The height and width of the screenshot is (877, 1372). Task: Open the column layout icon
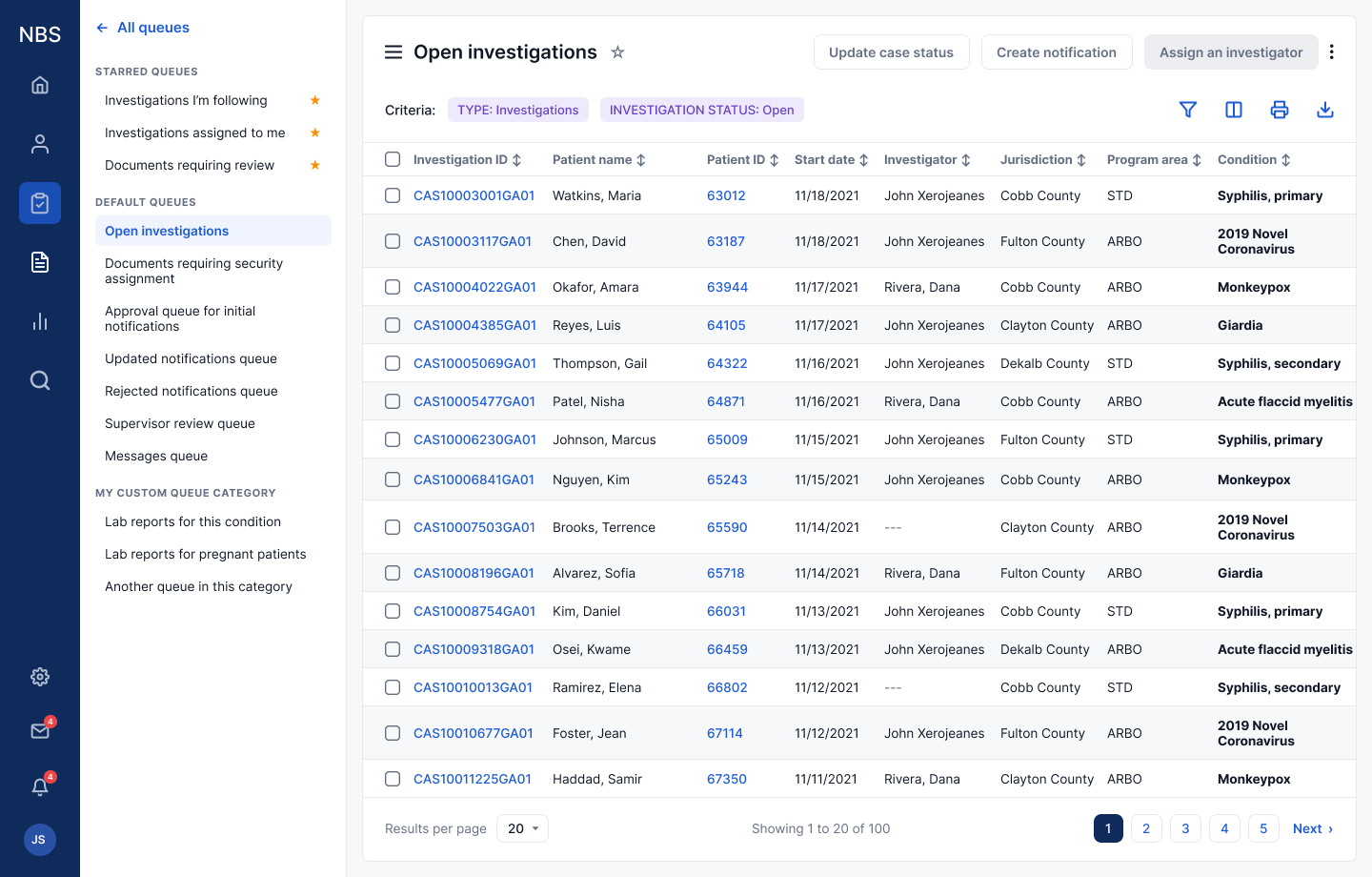[1233, 110]
